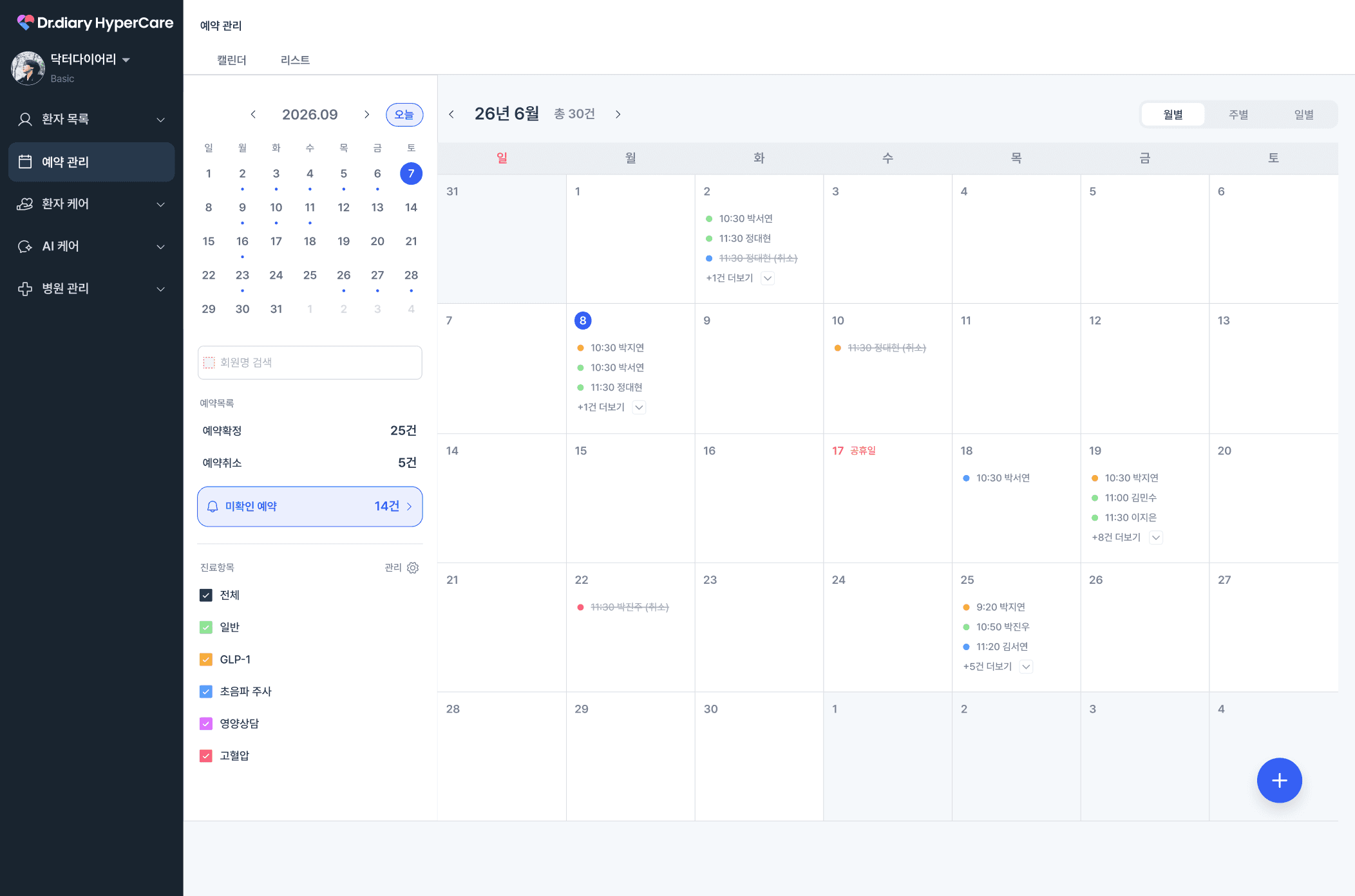Open 11:00 김민수 appointment on June 19
The height and width of the screenshot is (896, 1355).
tap(1124, 498)
